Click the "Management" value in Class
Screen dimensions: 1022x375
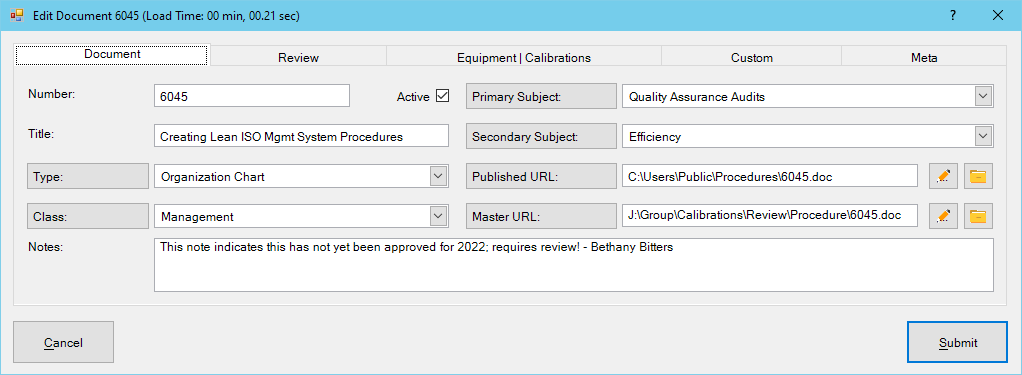point(197,217)
